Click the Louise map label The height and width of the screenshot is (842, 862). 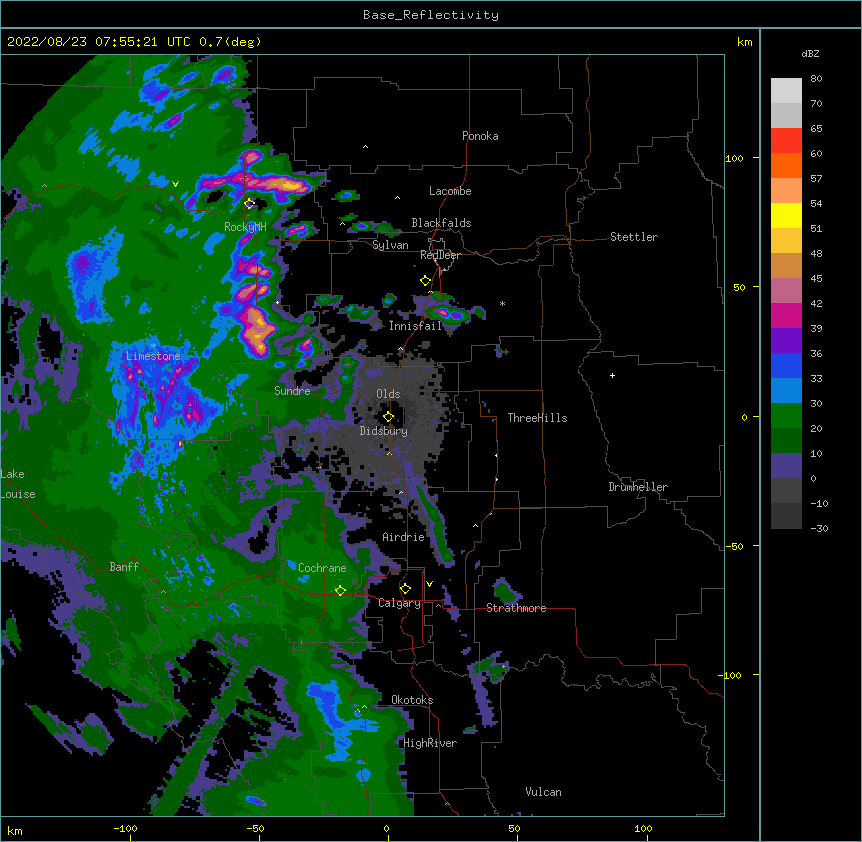[18, 494]
